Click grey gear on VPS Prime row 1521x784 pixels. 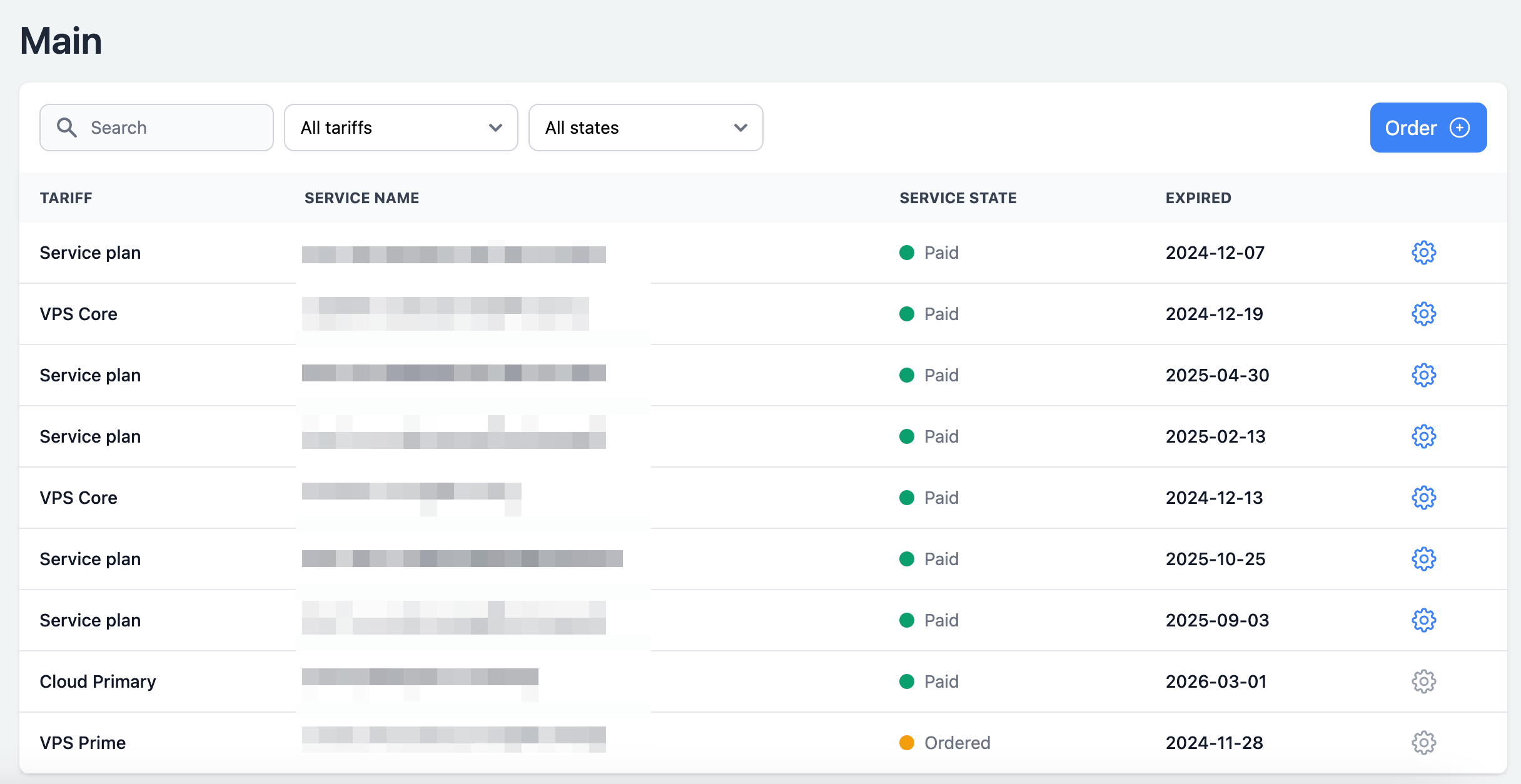[x=1423, y=743]
